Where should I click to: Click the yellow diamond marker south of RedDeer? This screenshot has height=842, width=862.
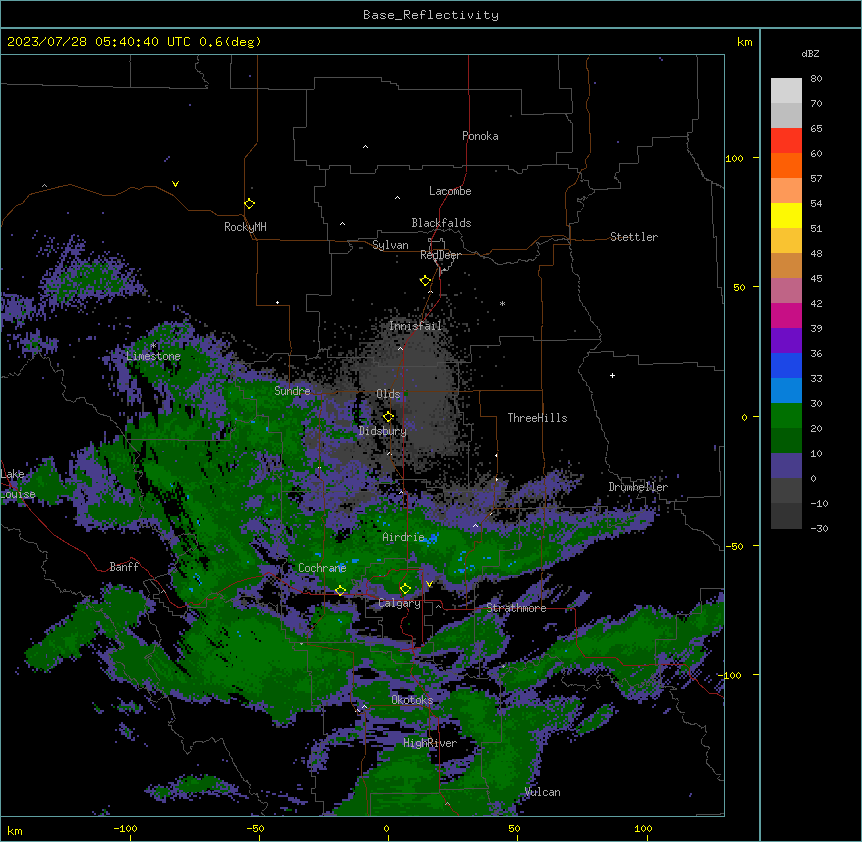[x=425, y=281]
